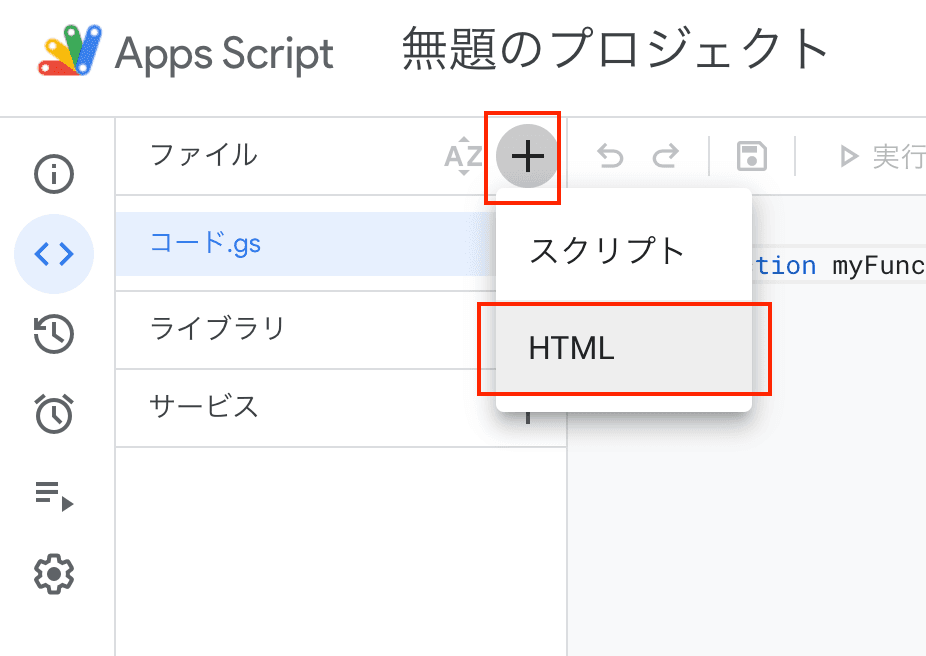Redo the last undone edit

665,156
